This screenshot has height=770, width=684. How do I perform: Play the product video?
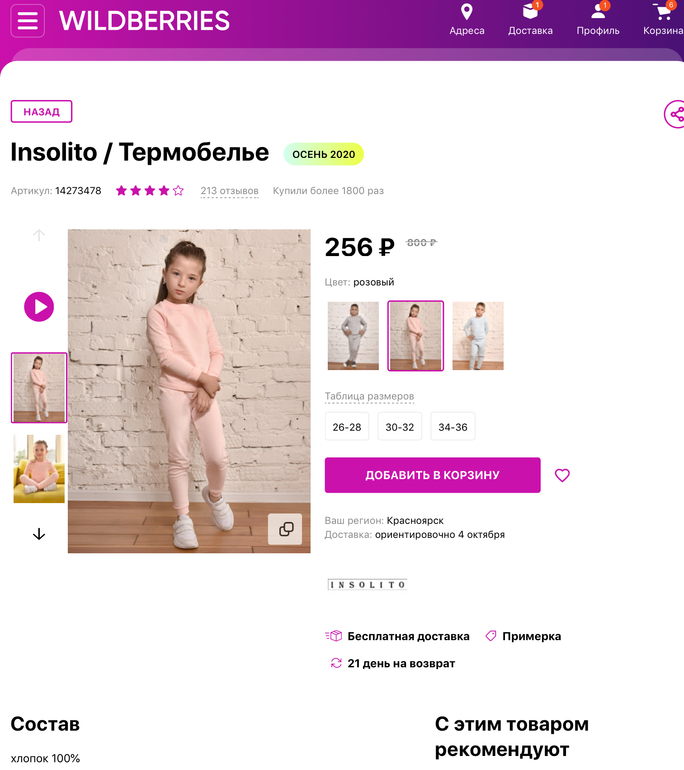pos(39,306)
